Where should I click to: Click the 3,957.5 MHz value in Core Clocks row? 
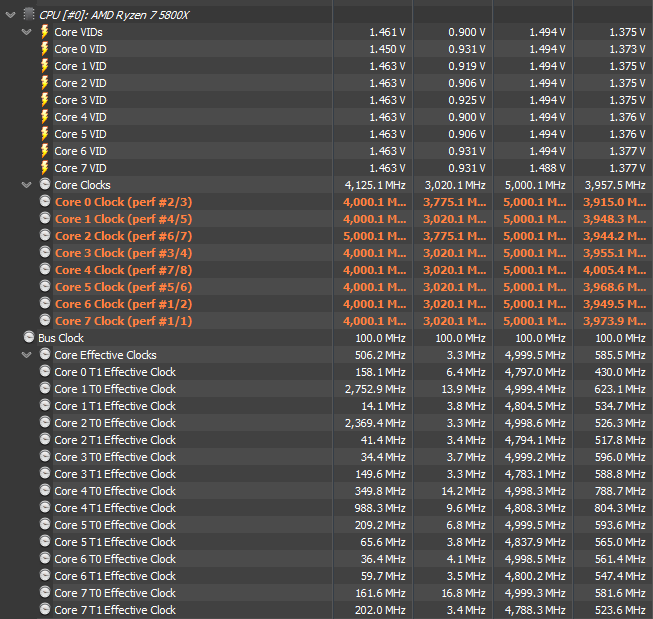615,185
